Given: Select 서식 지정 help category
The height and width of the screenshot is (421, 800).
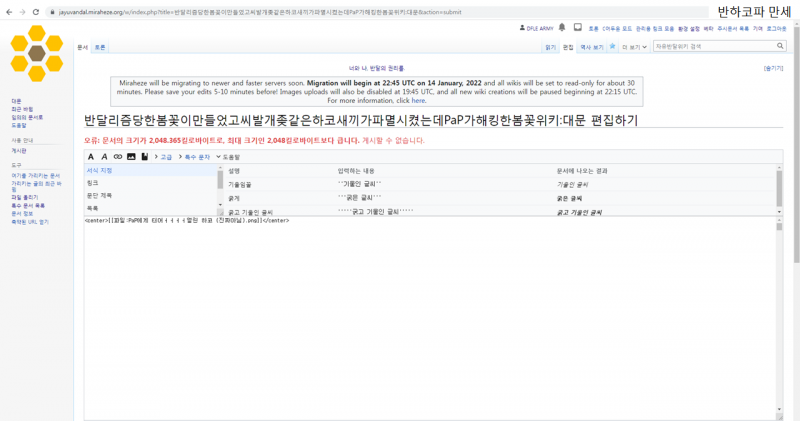Looking at the screenshot, I should pos(152,170).
